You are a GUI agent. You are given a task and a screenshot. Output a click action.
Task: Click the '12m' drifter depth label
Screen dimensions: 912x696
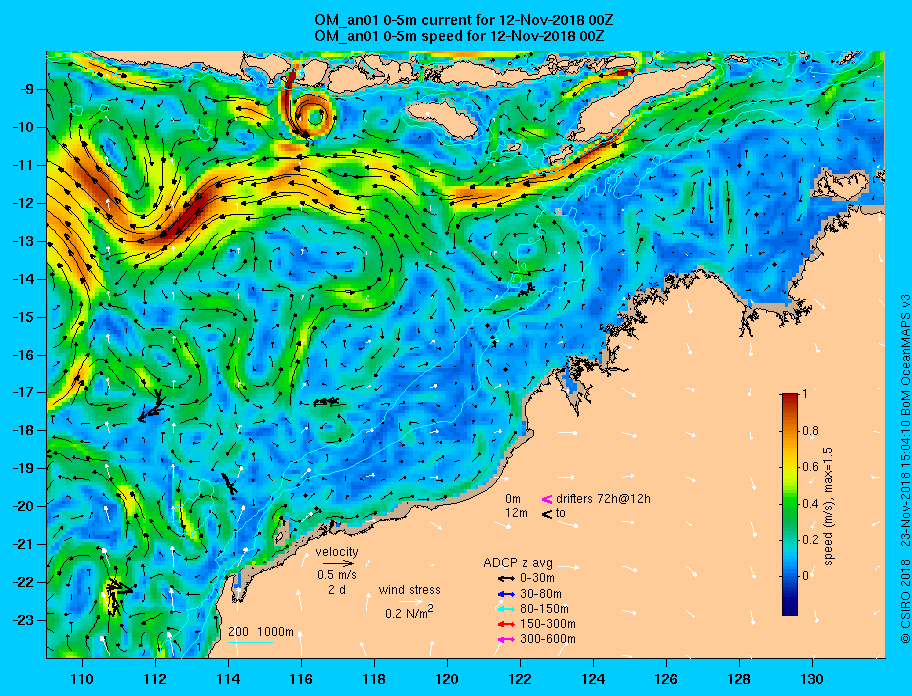point(516,513)
